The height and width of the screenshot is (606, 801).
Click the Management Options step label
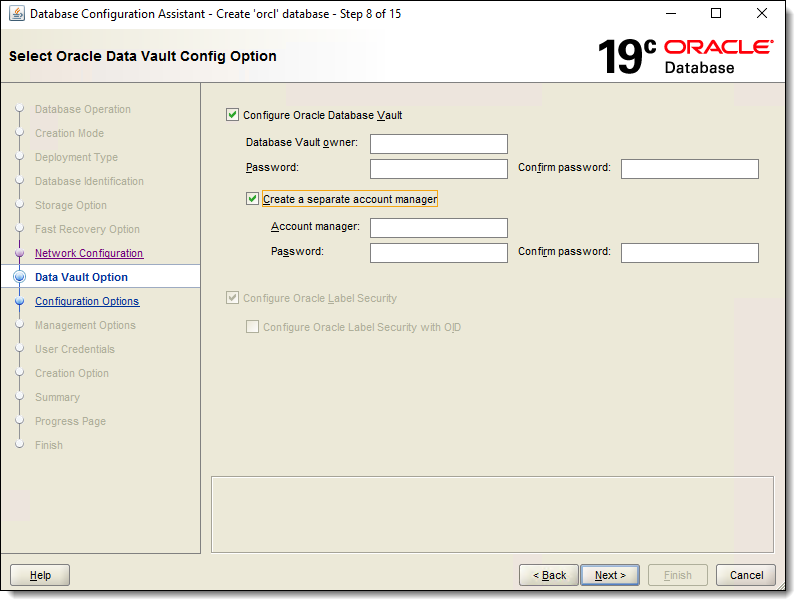(85, 325)
